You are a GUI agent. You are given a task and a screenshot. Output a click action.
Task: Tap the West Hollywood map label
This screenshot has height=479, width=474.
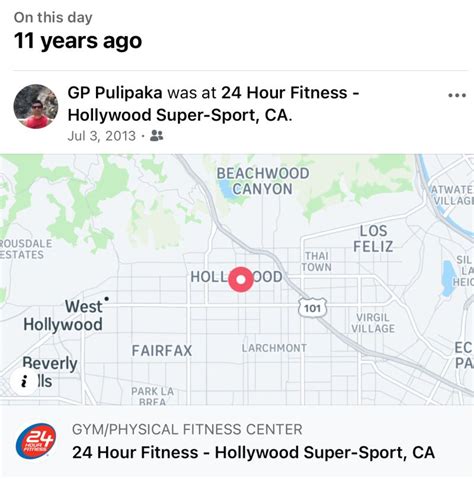click(63, 315)
